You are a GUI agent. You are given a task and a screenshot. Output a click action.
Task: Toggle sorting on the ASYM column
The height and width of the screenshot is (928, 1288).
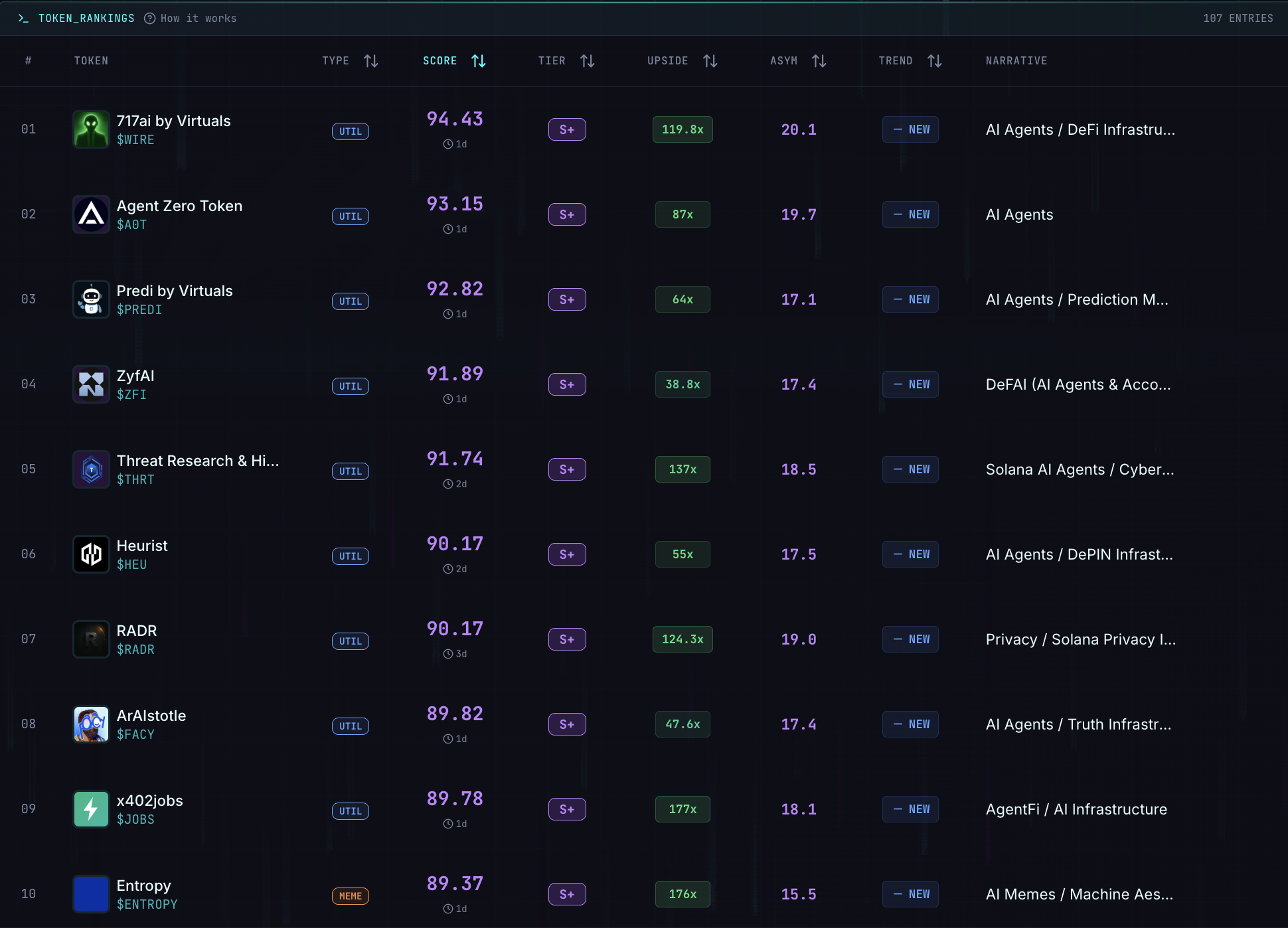pos(820,60)
